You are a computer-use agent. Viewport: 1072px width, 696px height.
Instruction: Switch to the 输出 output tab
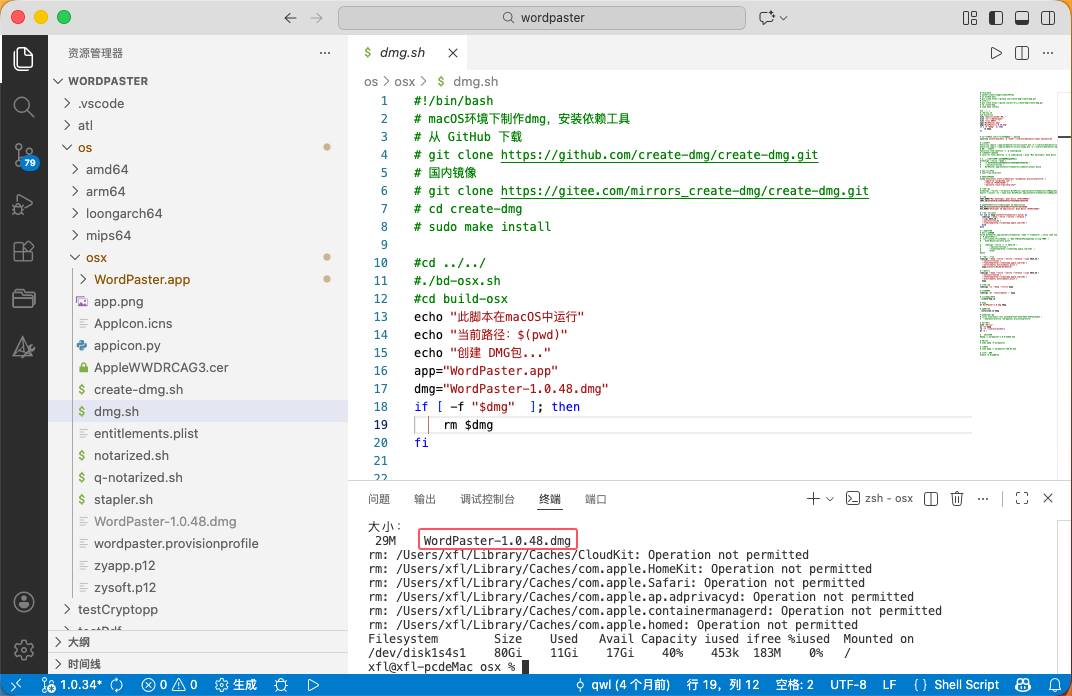tap(425, 499)
